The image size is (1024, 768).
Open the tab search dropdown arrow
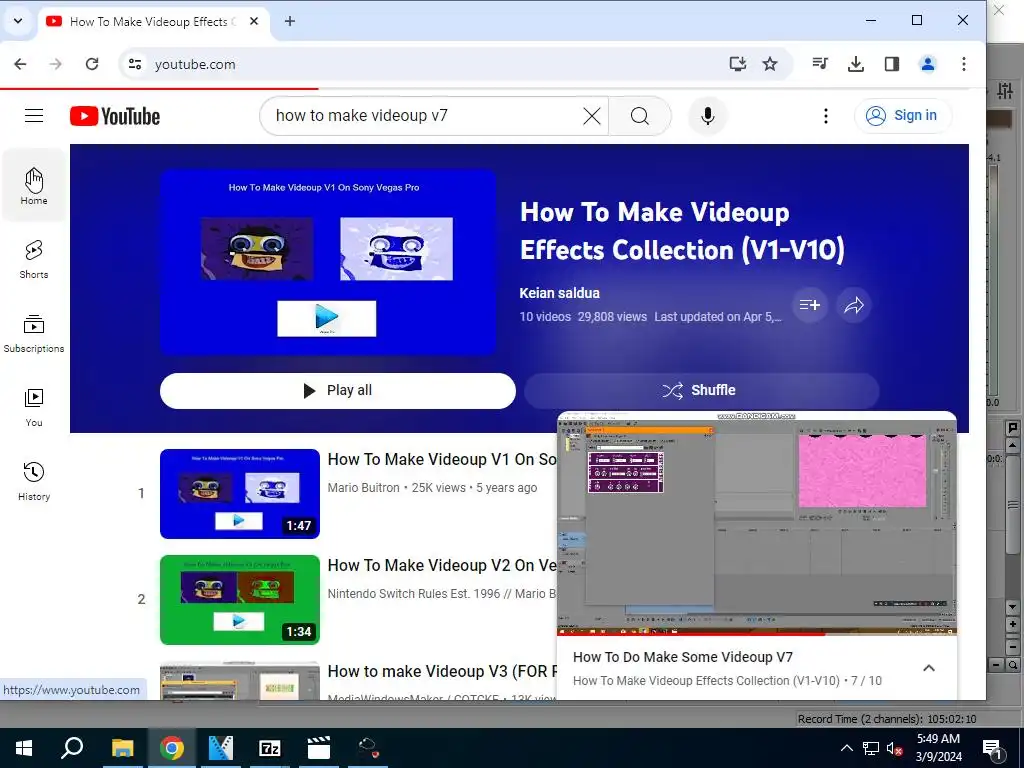pyautogui.click(x=18, y=21)
